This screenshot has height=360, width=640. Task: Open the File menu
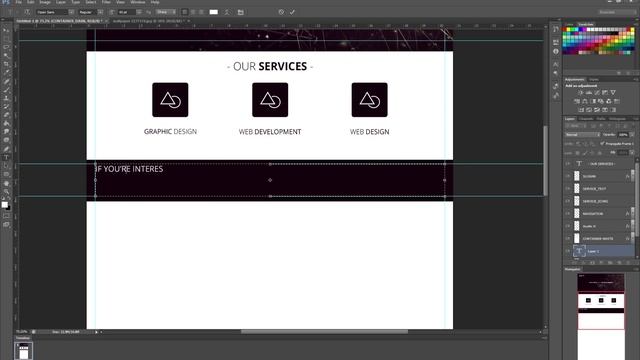(18, 2)
